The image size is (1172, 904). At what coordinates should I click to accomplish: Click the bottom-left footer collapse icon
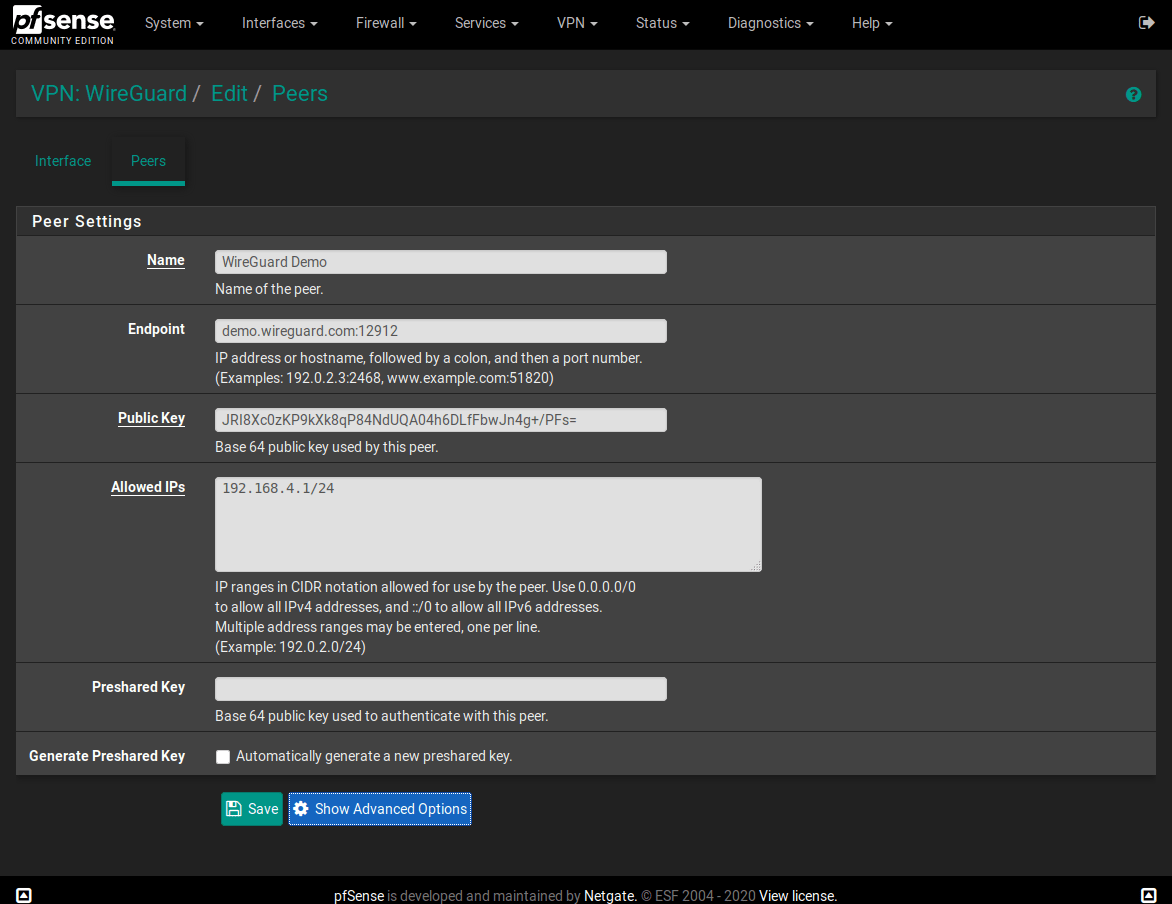[25, 895]
